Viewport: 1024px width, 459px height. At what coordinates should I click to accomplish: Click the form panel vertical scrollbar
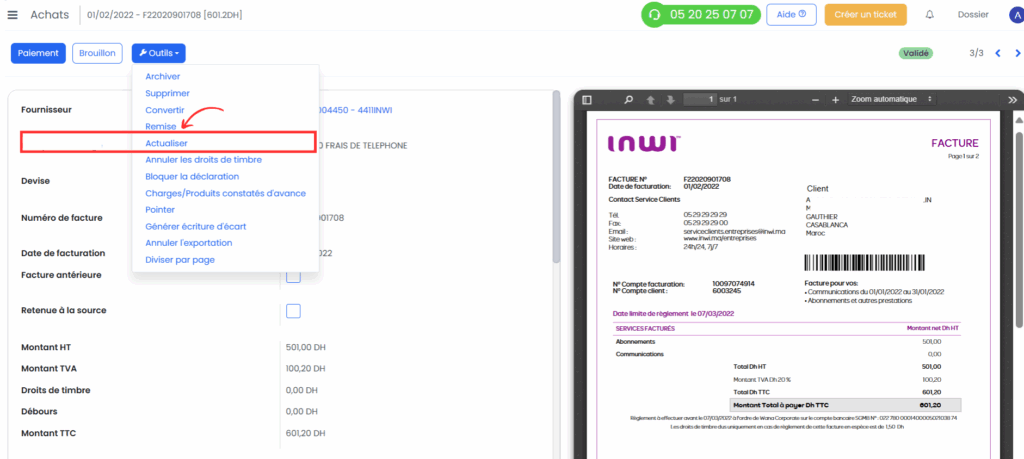[556, 176]
